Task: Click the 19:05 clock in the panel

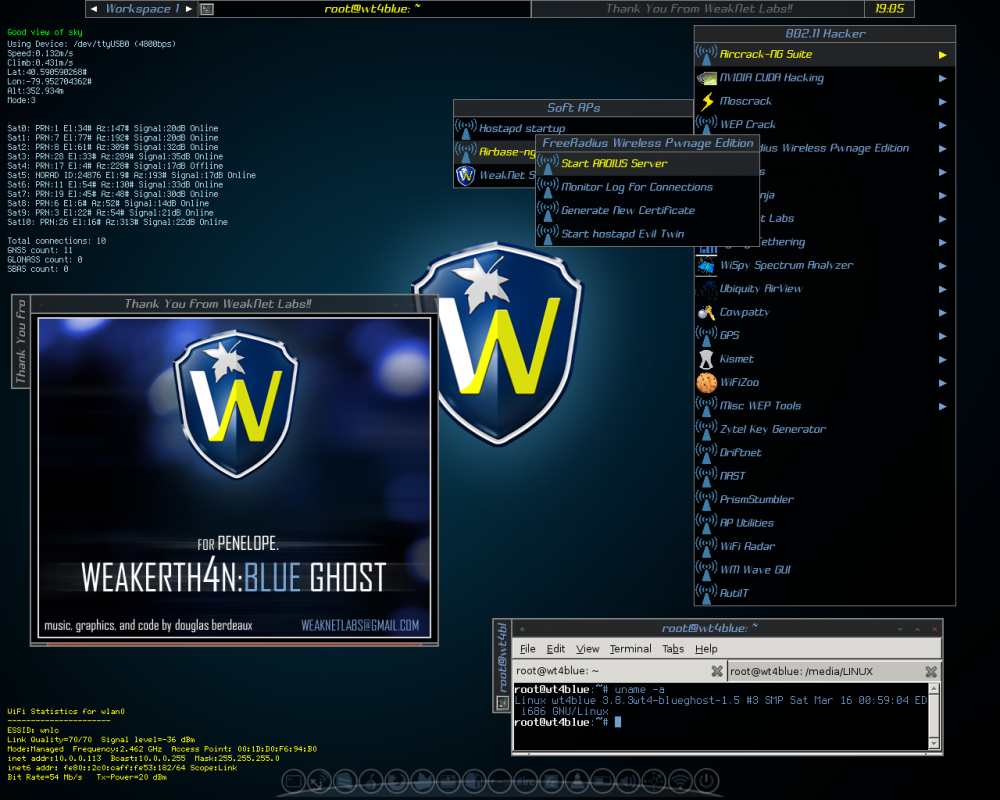Action: click(x=889, y=9)
